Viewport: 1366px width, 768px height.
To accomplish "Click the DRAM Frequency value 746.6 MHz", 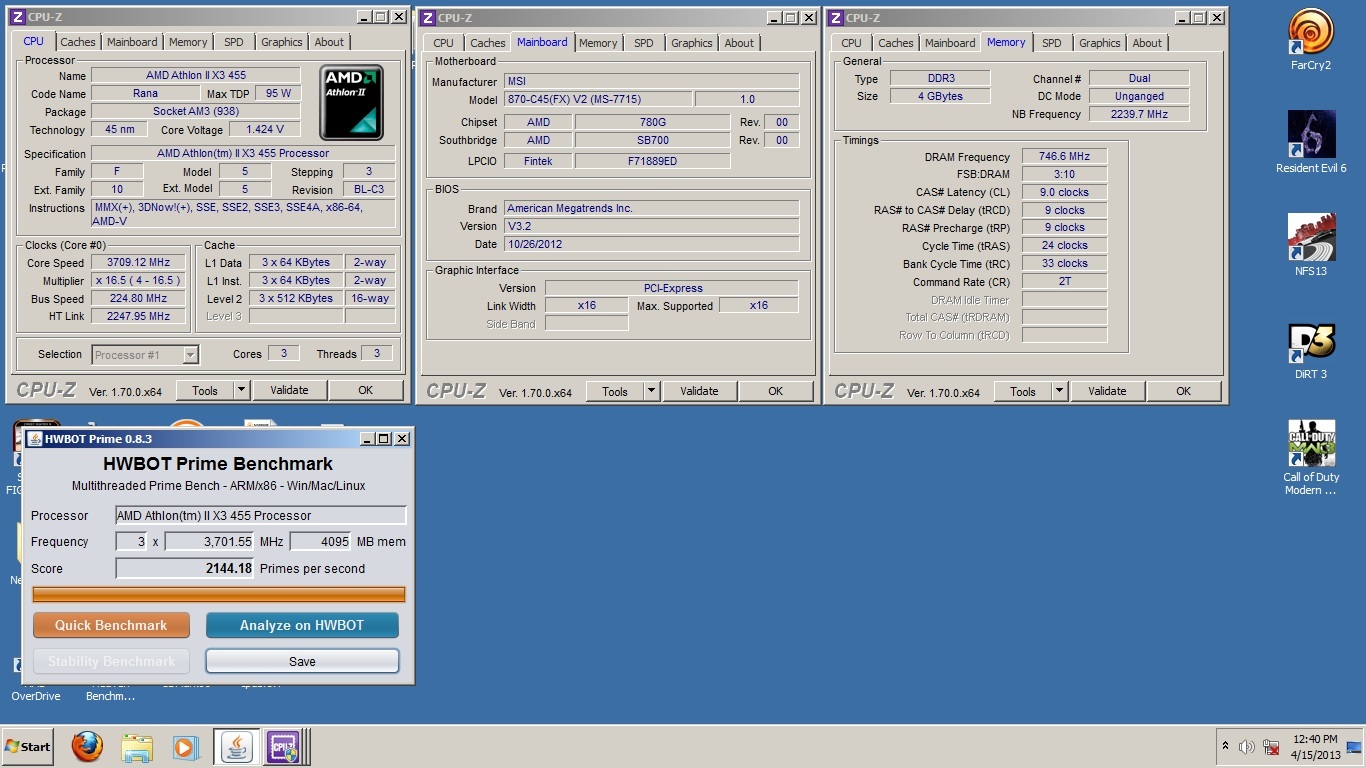I will click(1064, 156).
